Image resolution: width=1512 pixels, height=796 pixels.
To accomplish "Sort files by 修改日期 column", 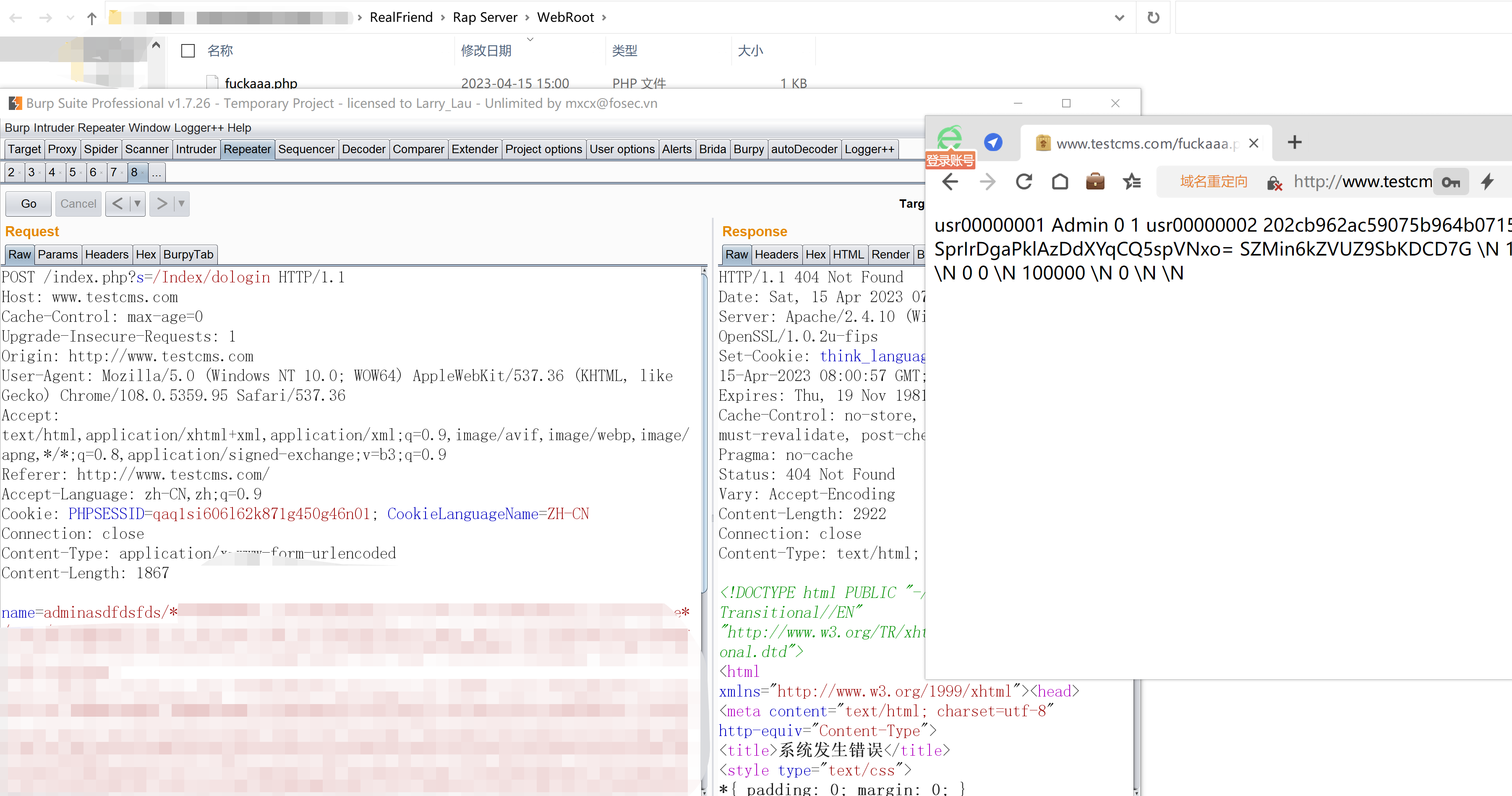I will click(x=486, y=51).
